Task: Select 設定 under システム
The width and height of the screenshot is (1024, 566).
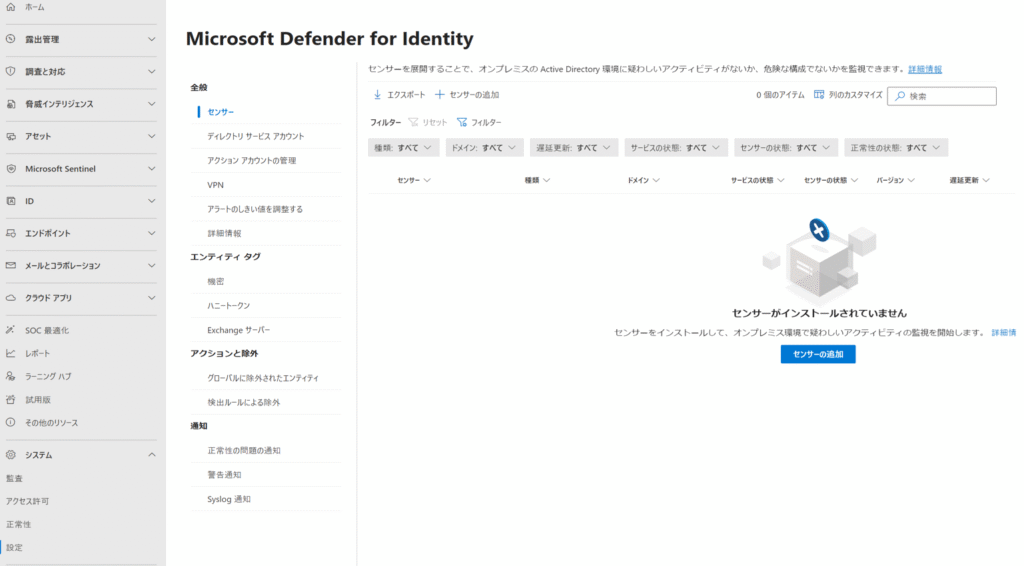Action: (x=14, y=548)
